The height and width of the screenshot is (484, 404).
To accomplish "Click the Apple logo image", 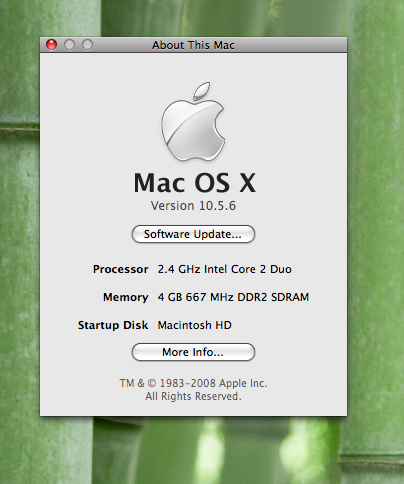I will 193,121.
